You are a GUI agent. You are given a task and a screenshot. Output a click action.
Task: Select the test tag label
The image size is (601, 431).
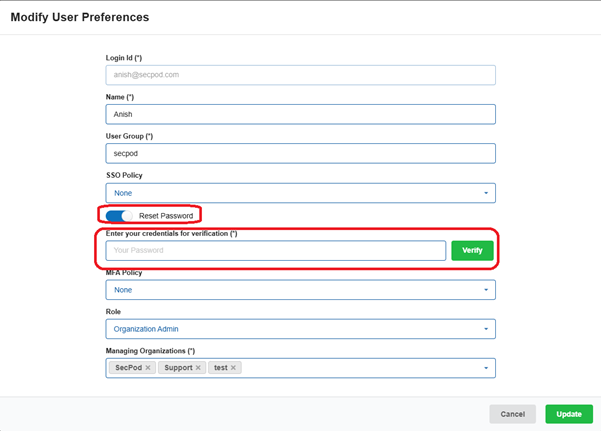click(x=220, y=368)
